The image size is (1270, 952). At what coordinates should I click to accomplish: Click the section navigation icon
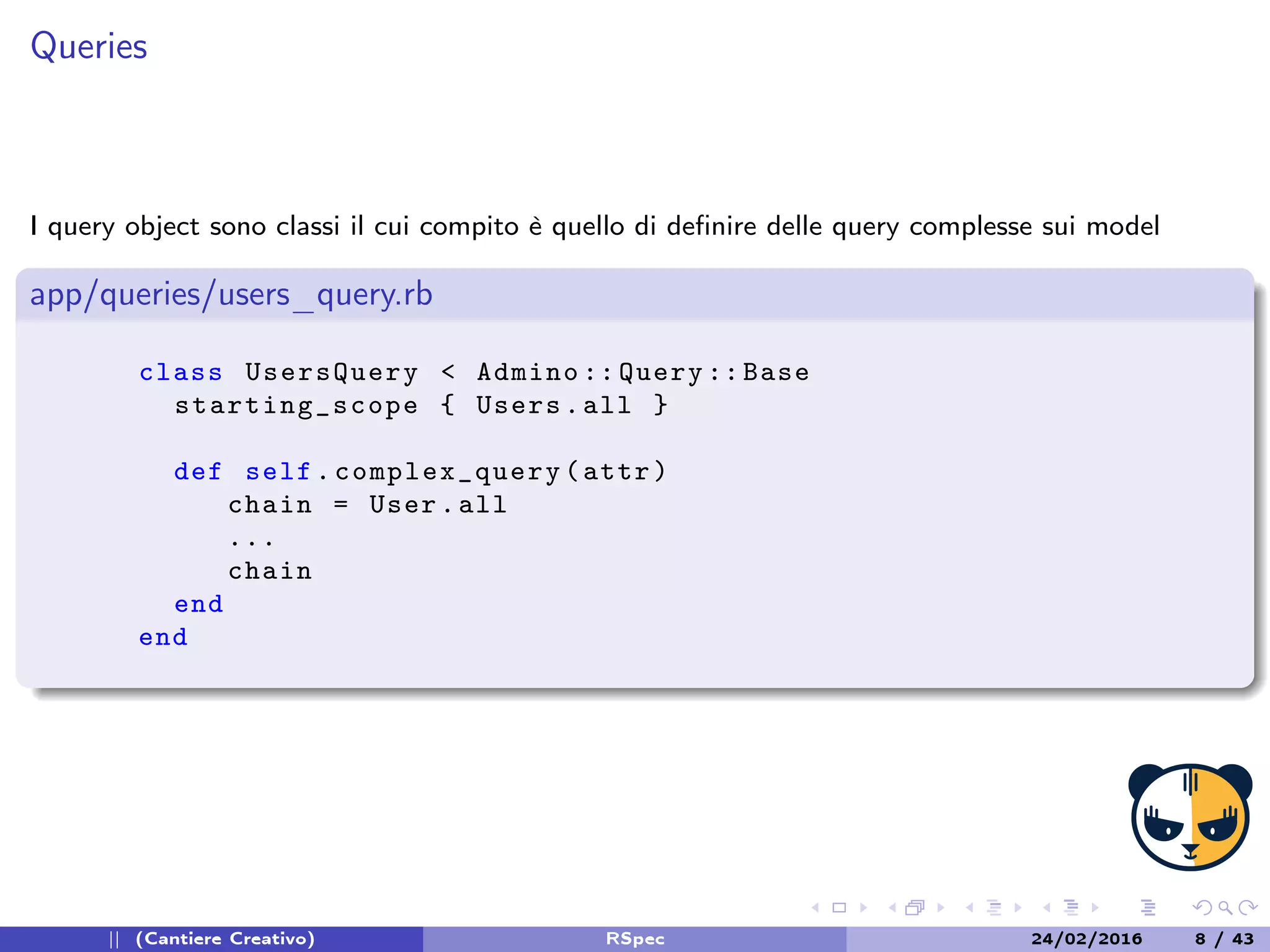click(1072, 907)
